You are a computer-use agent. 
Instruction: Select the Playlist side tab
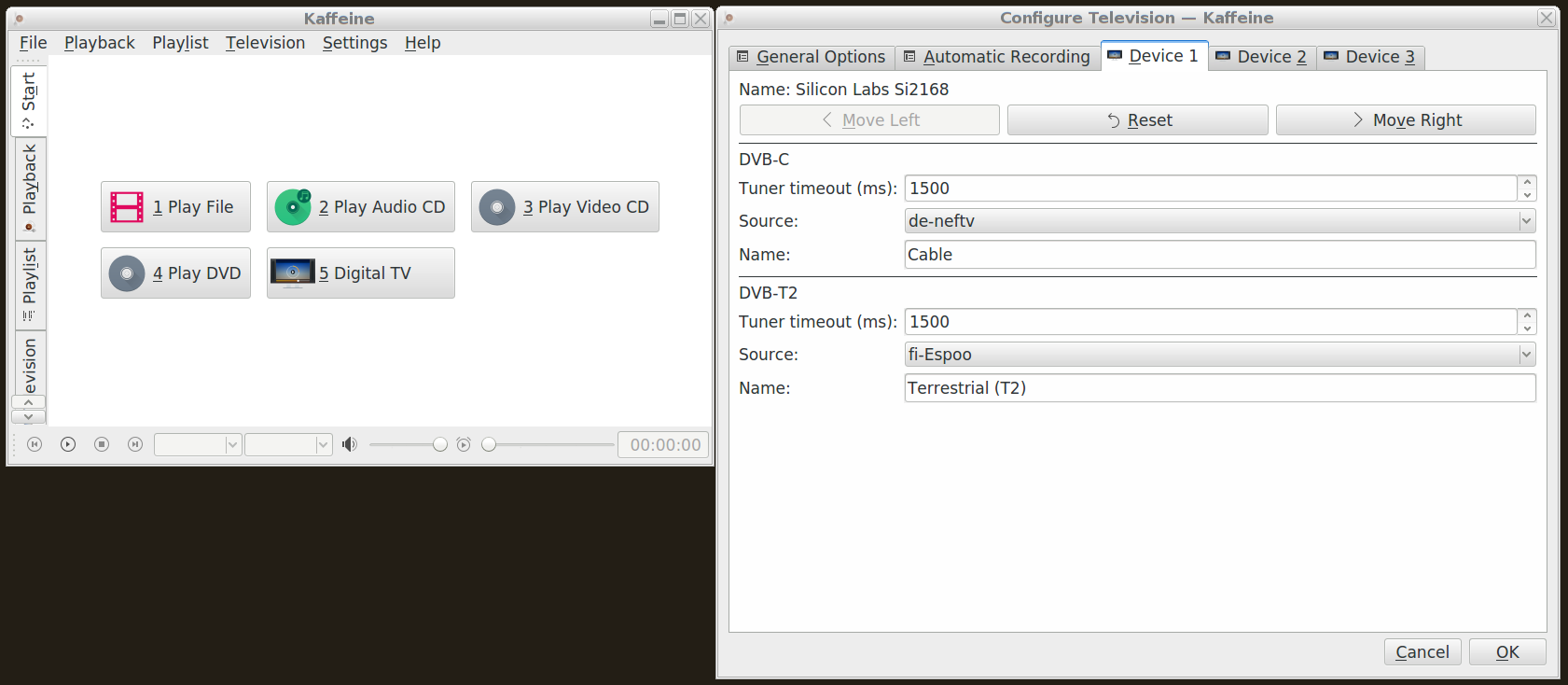coord(29,285)
